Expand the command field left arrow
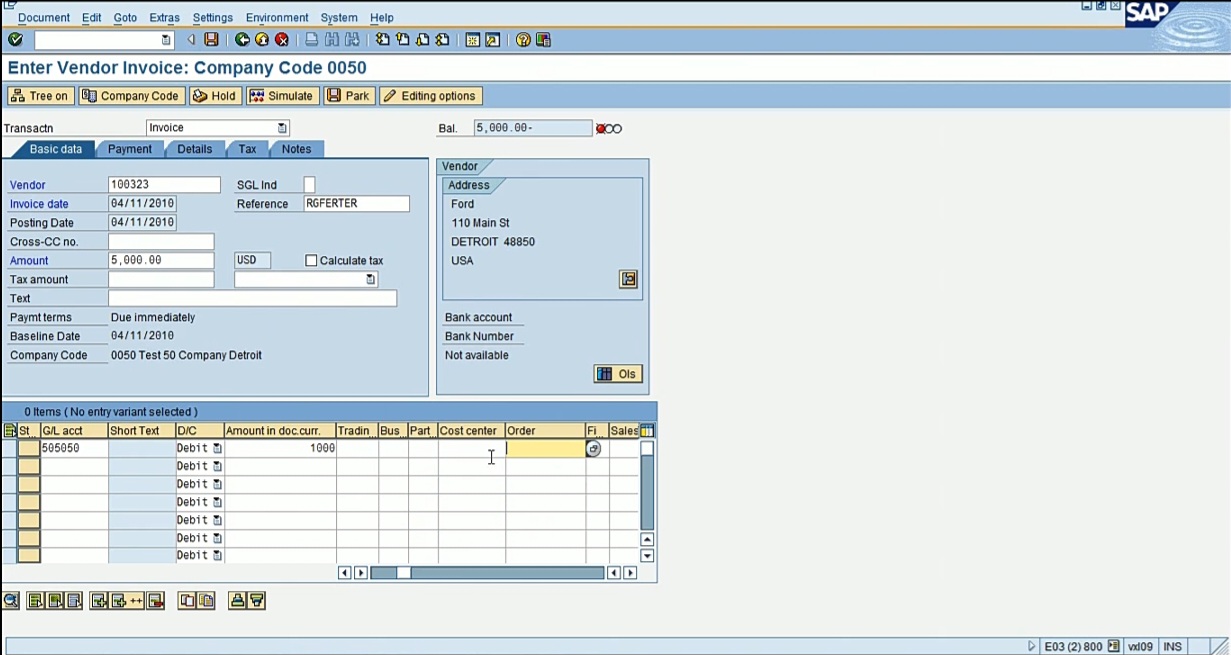 (x=191, y=40)
